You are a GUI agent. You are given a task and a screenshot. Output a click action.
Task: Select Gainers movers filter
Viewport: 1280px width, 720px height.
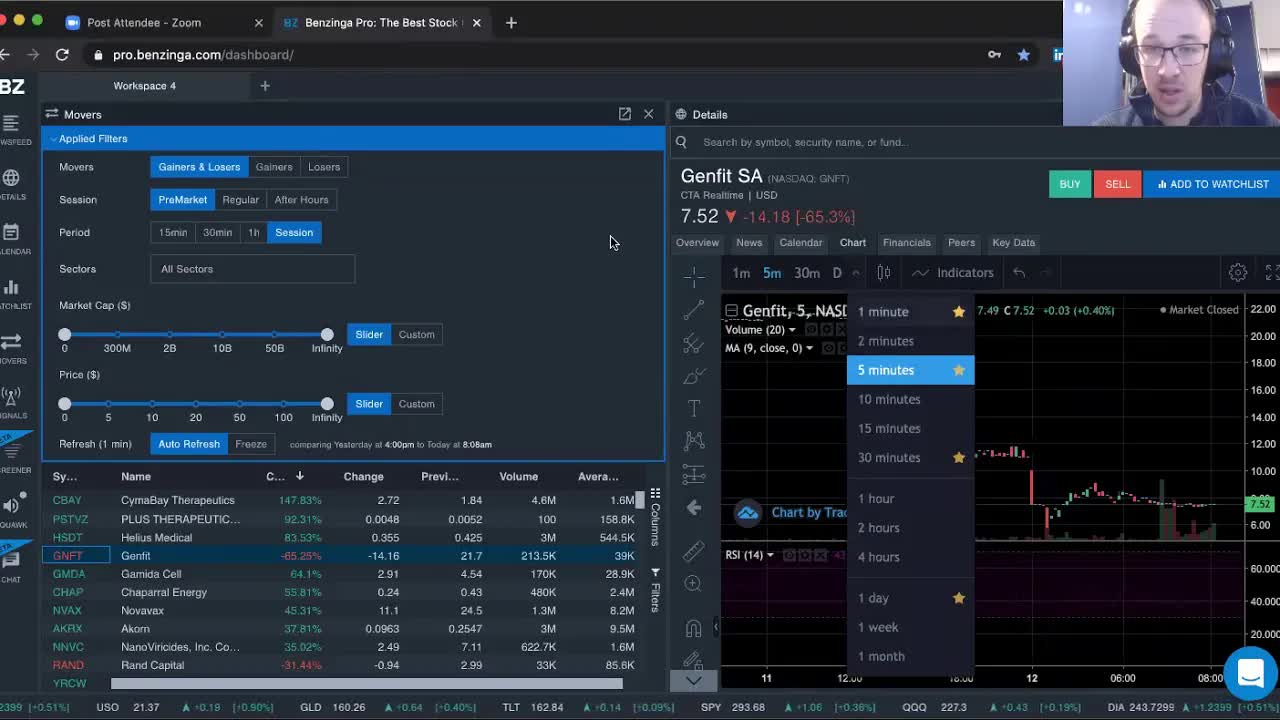pyautogui.click(x=273, y=167)
